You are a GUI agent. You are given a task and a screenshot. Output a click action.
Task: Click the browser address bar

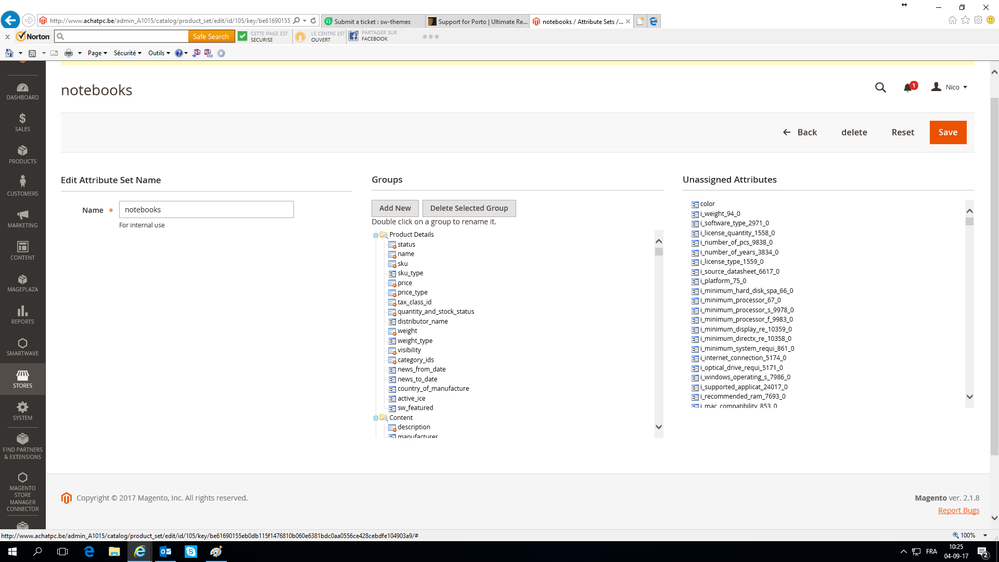pyautogui.click(x=169, y=21)
